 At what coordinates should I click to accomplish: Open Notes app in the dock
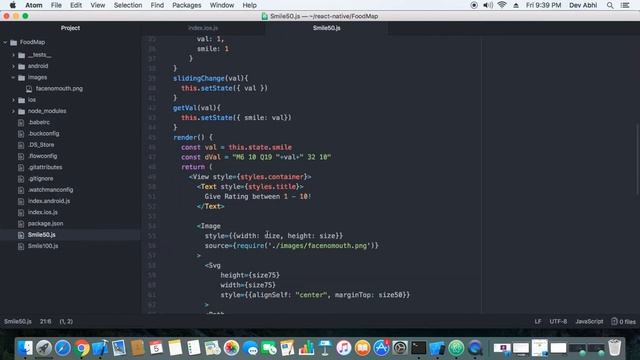175,348
